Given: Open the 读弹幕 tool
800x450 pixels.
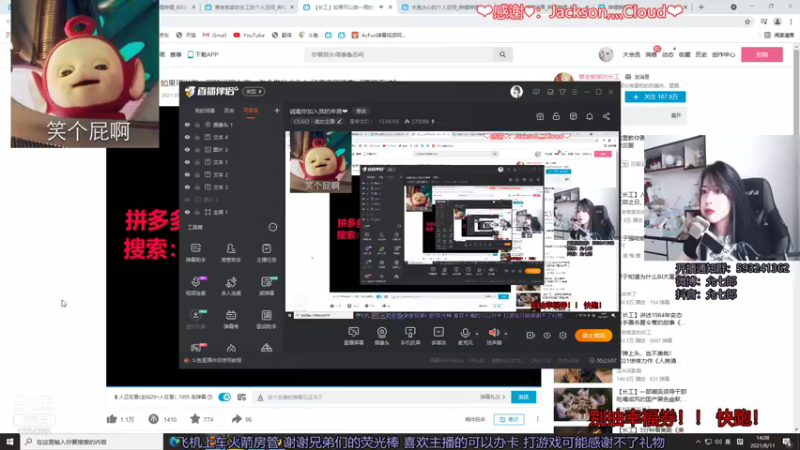Looking at the screenshot, I should 266,286.
